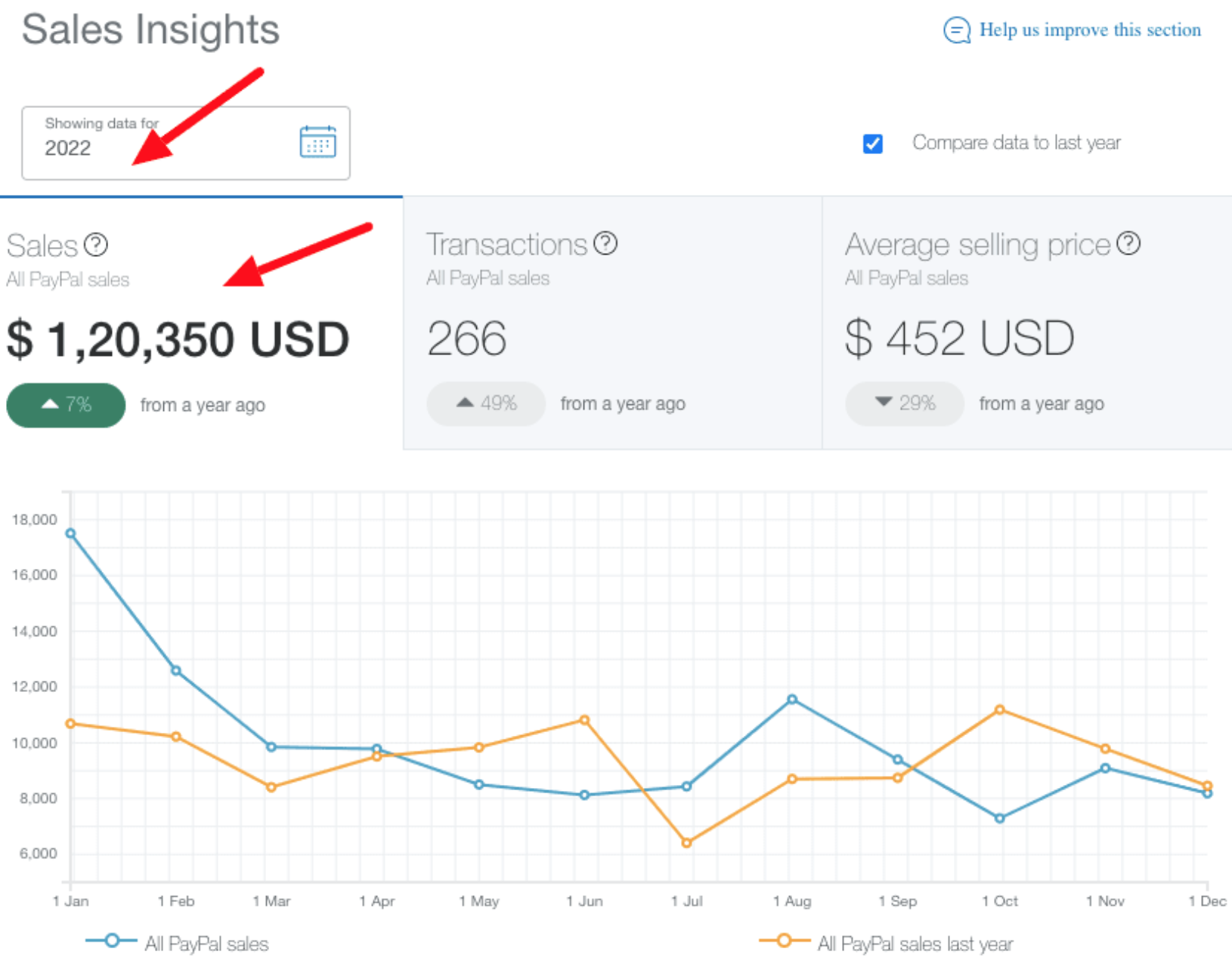Click the blue 1 Aug data point

[x=792, y=700]
